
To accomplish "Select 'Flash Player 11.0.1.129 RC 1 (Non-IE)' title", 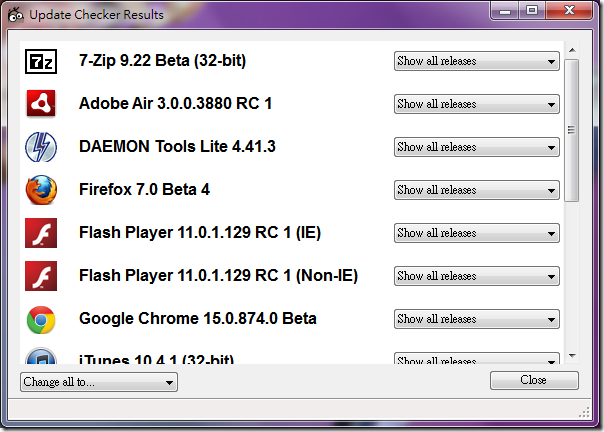I will pyautogui.click(x=218, y=276).
